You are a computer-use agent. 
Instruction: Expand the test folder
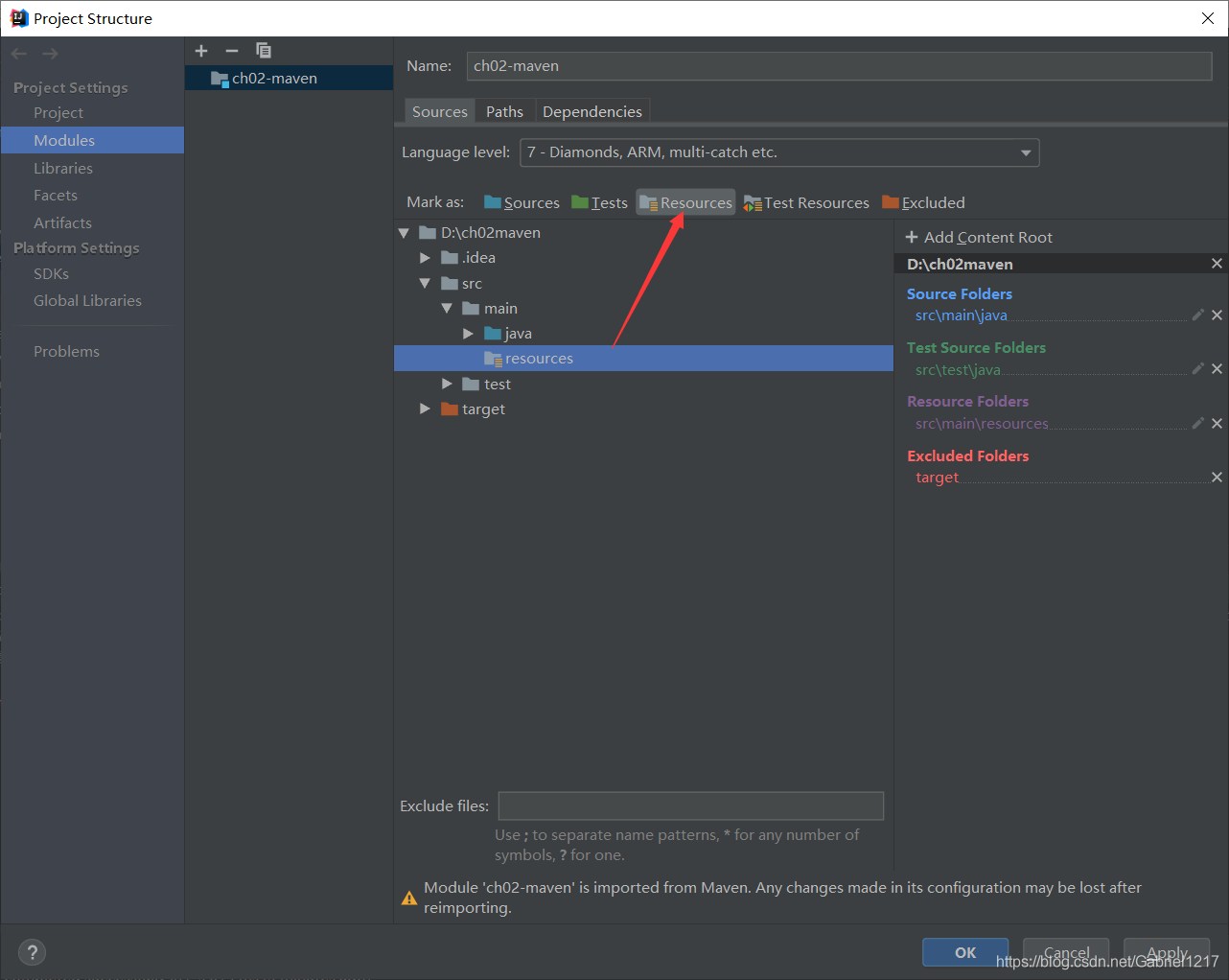click(447, 384)
